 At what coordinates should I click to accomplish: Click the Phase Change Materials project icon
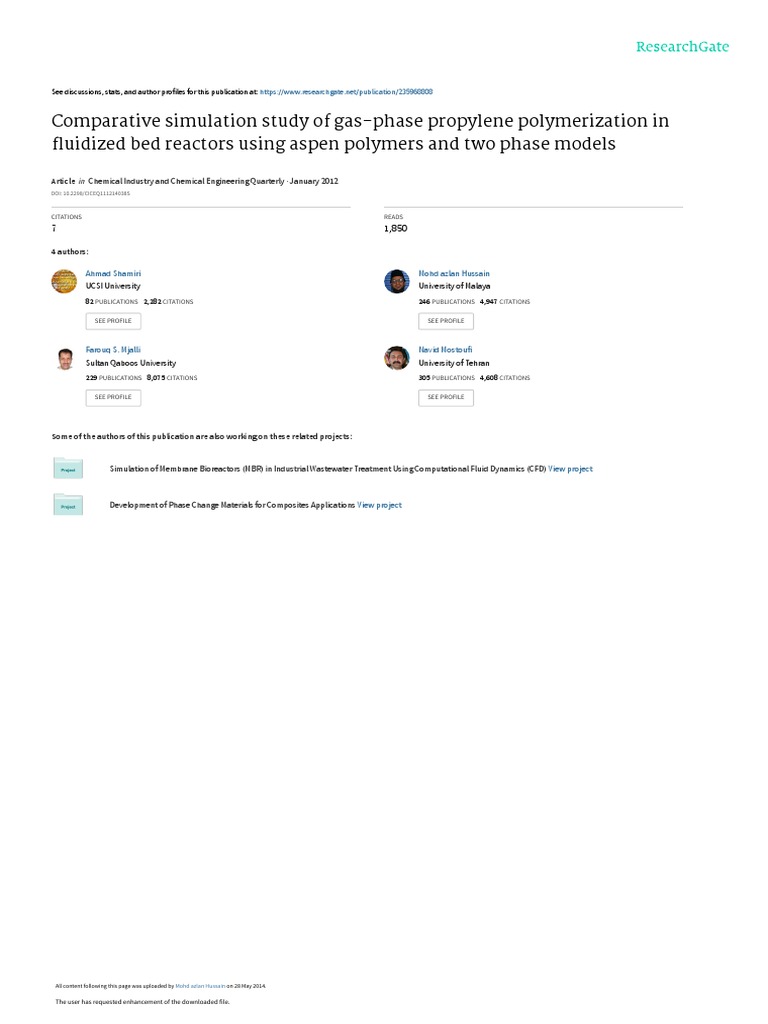coord(68,505)
